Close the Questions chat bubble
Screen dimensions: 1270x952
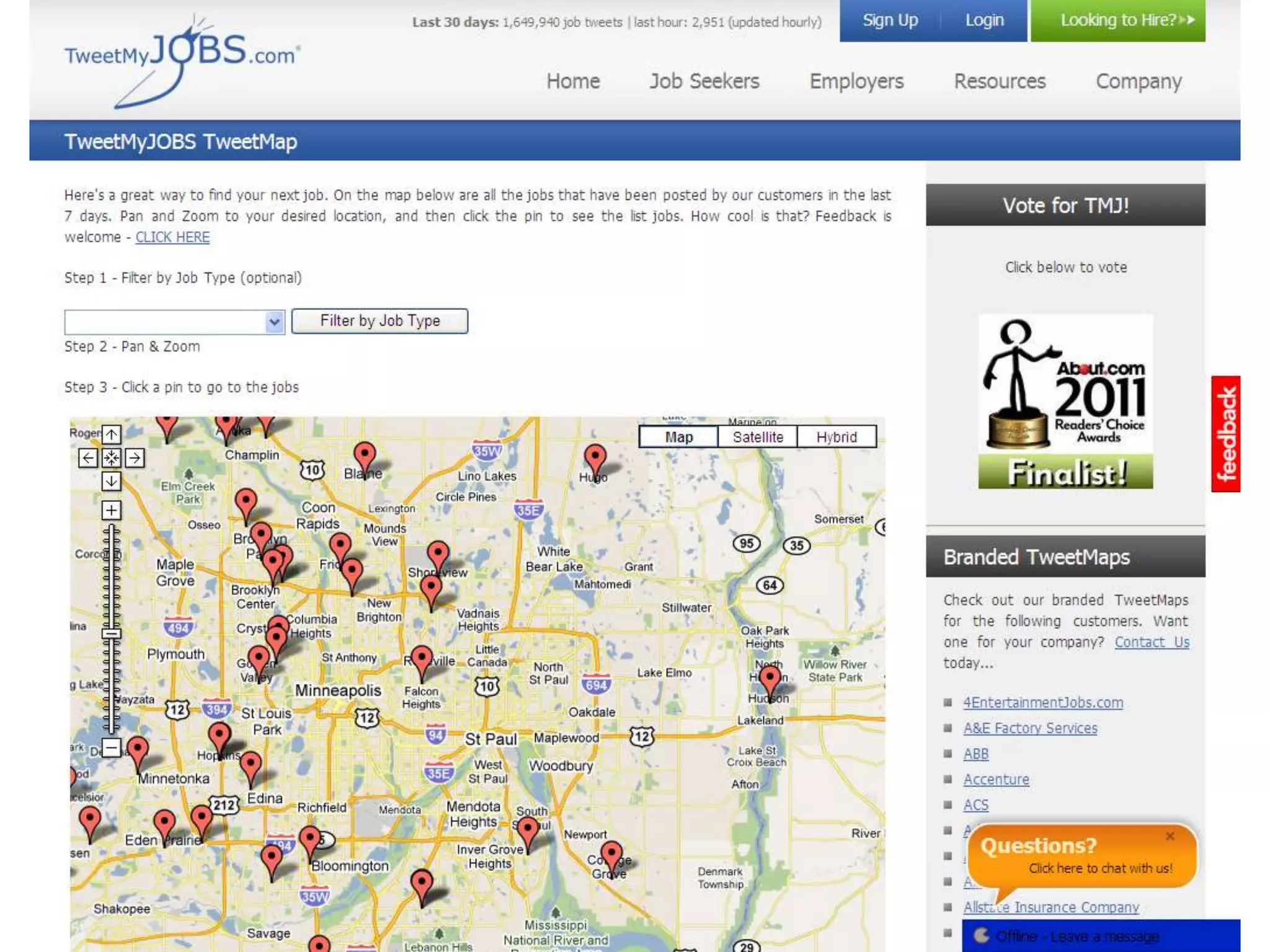(1170, 836)
